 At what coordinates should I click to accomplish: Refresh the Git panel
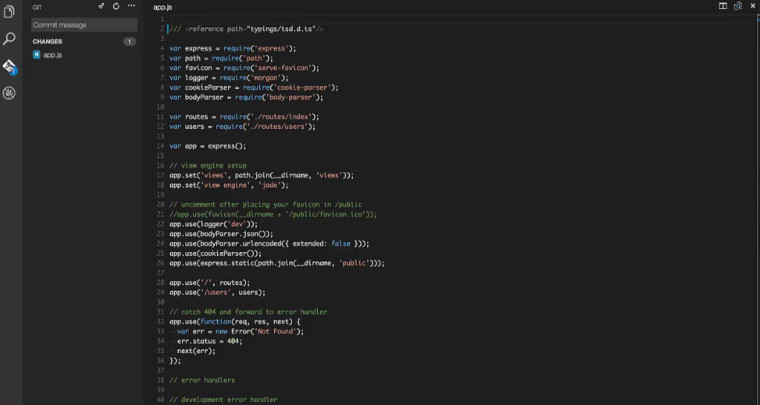(x=116, y=6)
